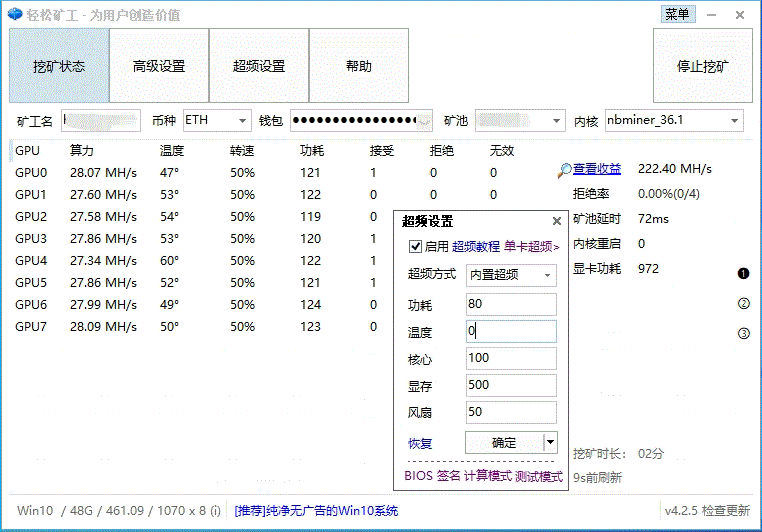Click the 检查更新 link
Image resolution: width=762 pixels, height=532 pixels.
[x=726, y=511]
